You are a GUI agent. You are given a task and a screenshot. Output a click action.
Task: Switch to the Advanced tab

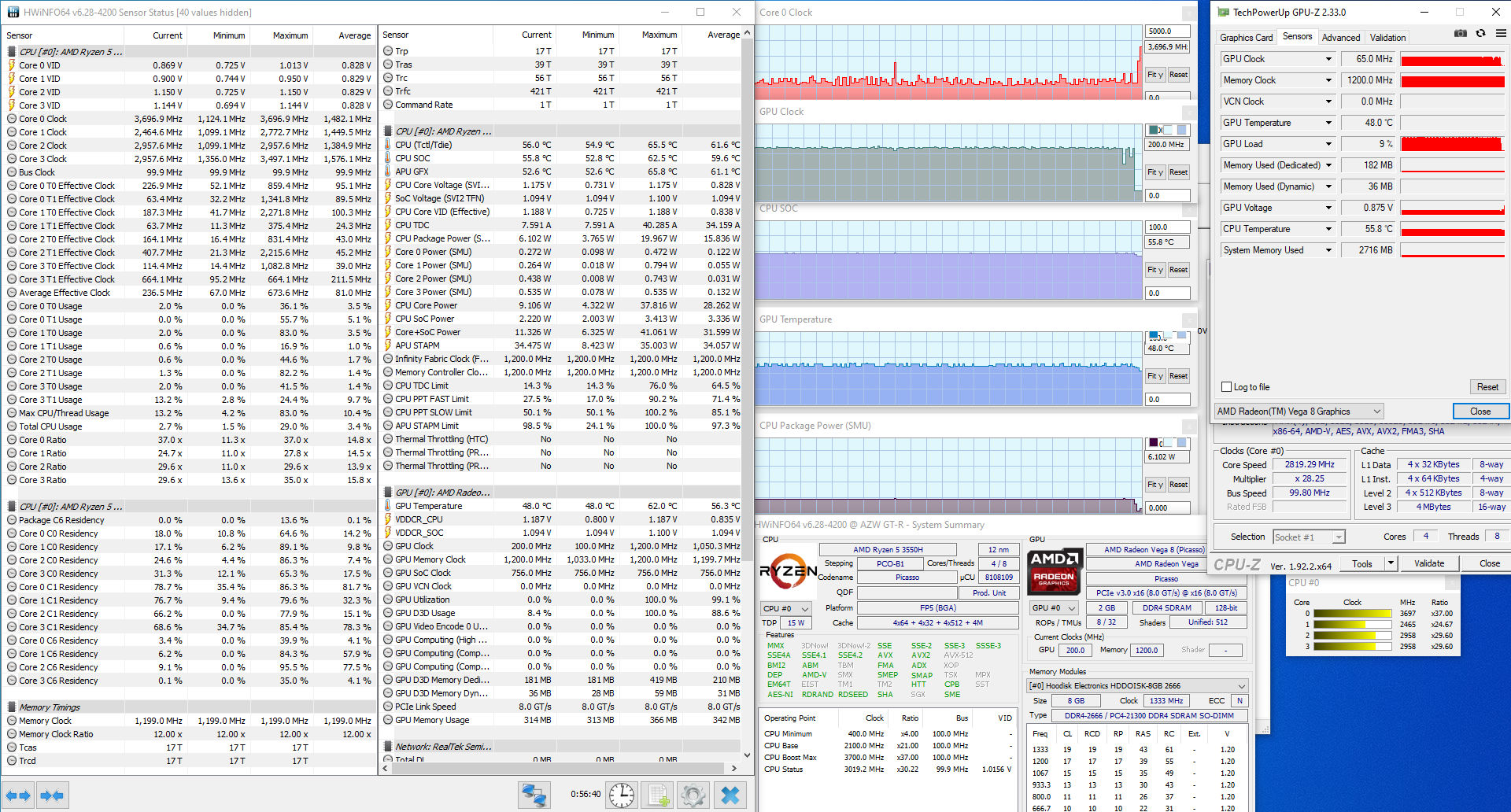(1341, 38)
